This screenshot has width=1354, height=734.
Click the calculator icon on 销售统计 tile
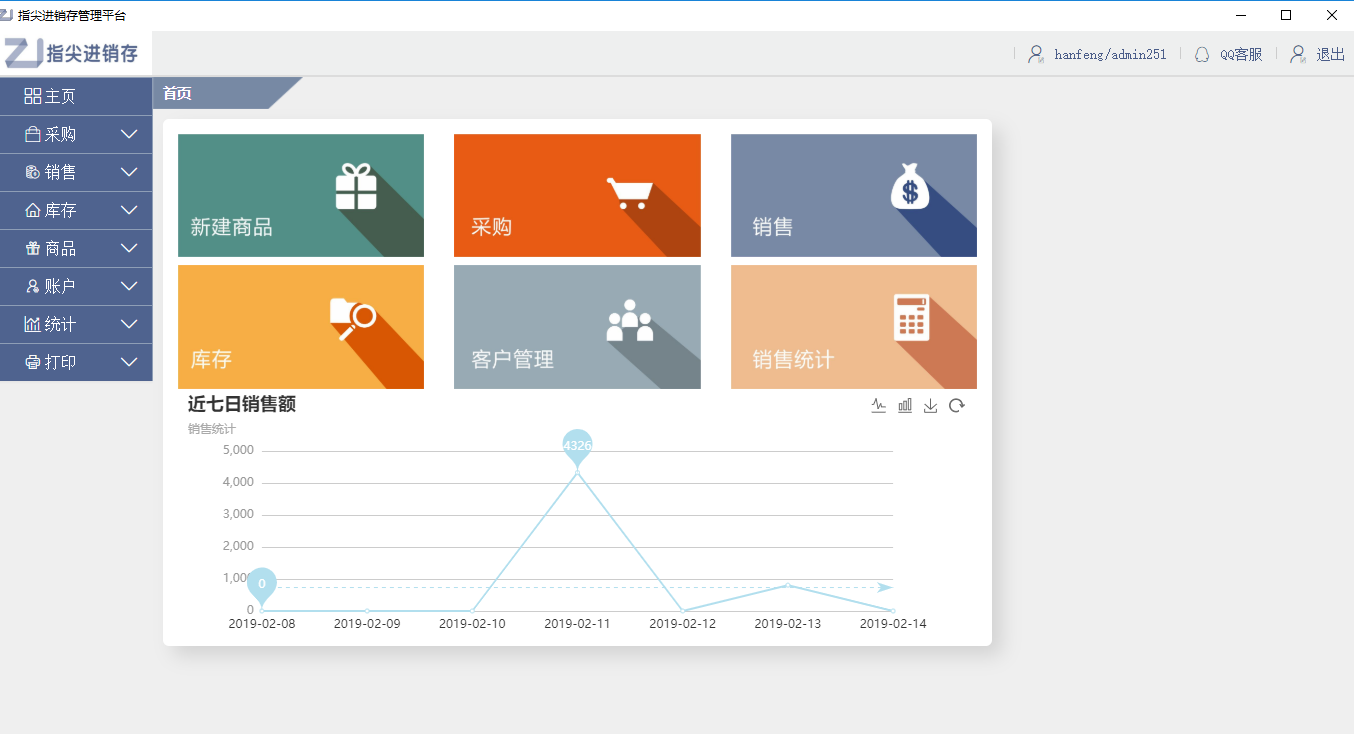pos(912,317)
